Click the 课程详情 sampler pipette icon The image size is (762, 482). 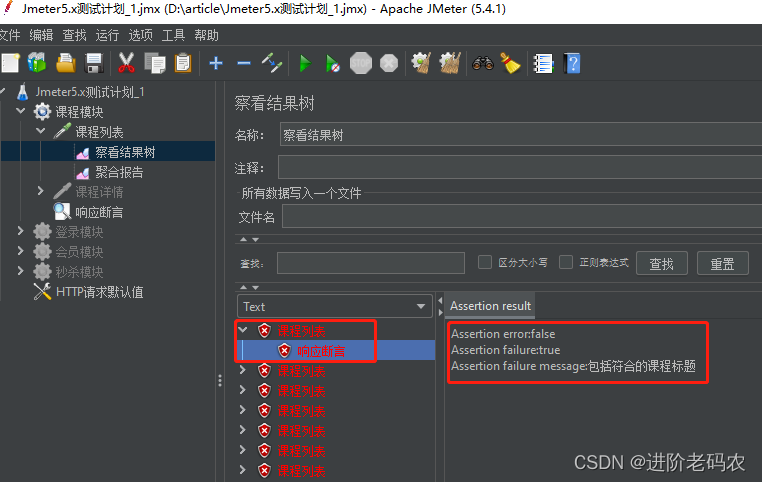[62, 191]
